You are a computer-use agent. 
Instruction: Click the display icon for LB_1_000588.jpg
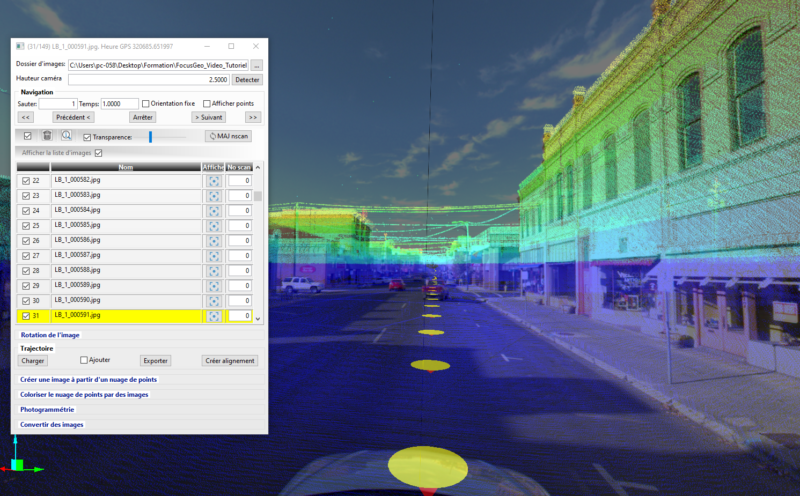213,271
